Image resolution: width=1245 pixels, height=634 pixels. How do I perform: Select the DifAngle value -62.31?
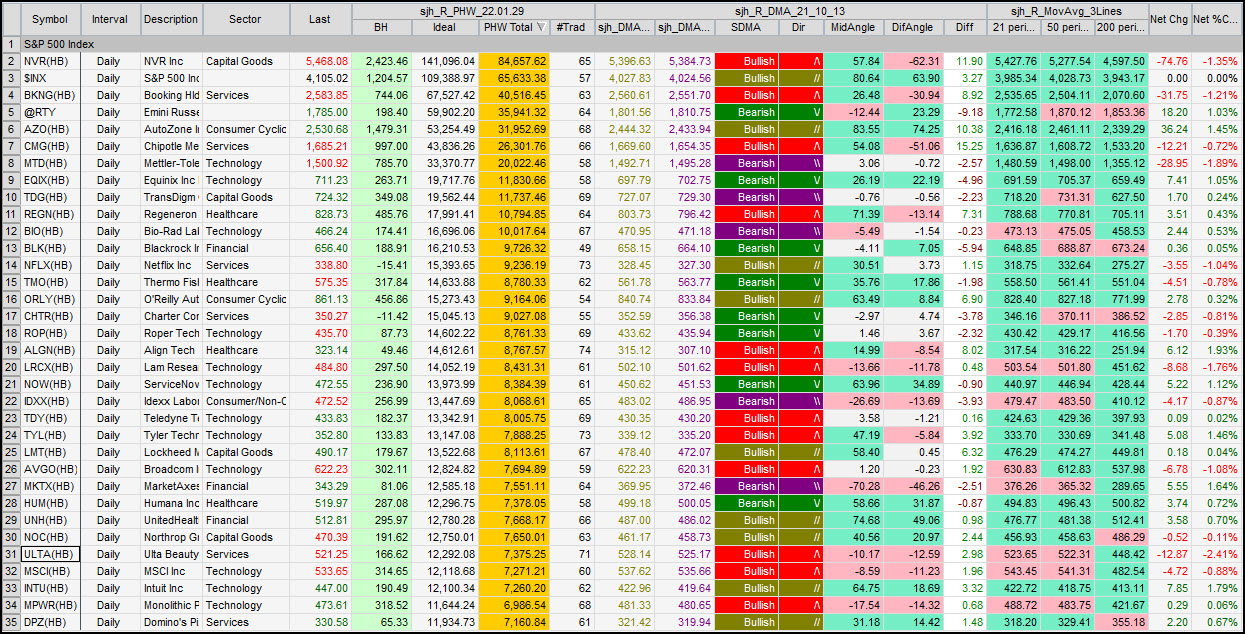tap(913, 61)
